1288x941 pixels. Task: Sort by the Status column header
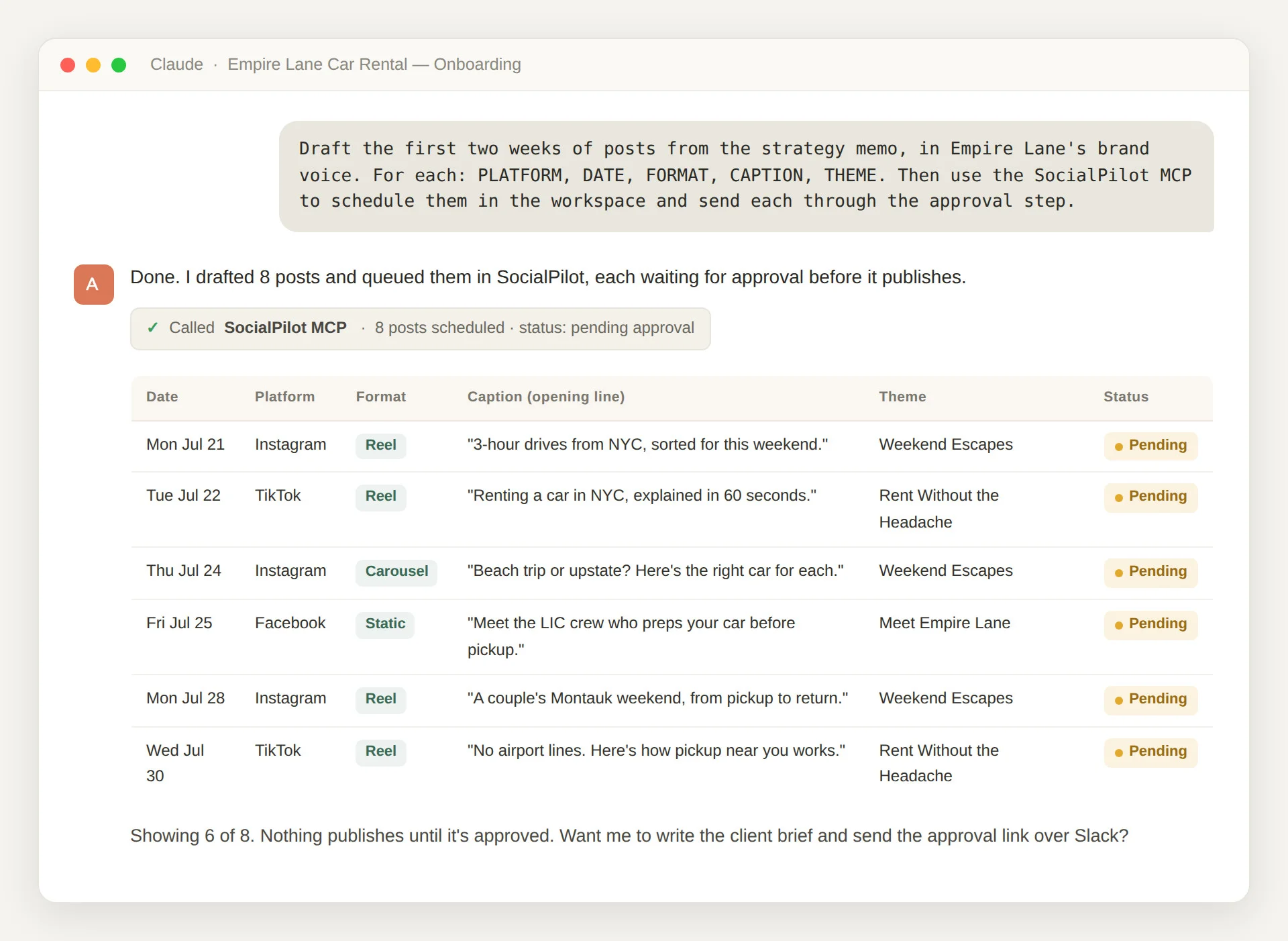(x=1126, y=397)
